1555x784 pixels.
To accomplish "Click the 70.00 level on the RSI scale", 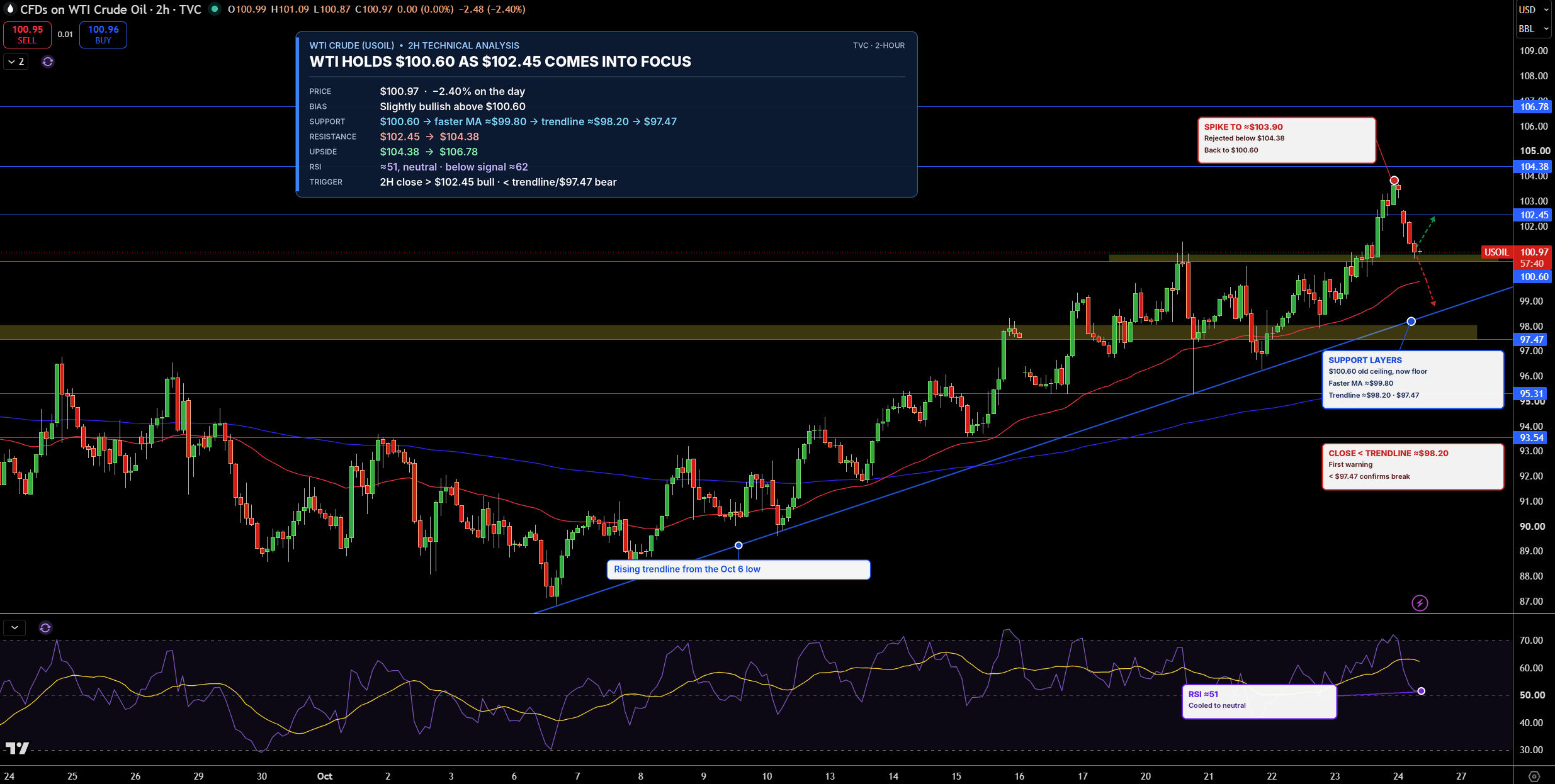I will point(1531,641).
